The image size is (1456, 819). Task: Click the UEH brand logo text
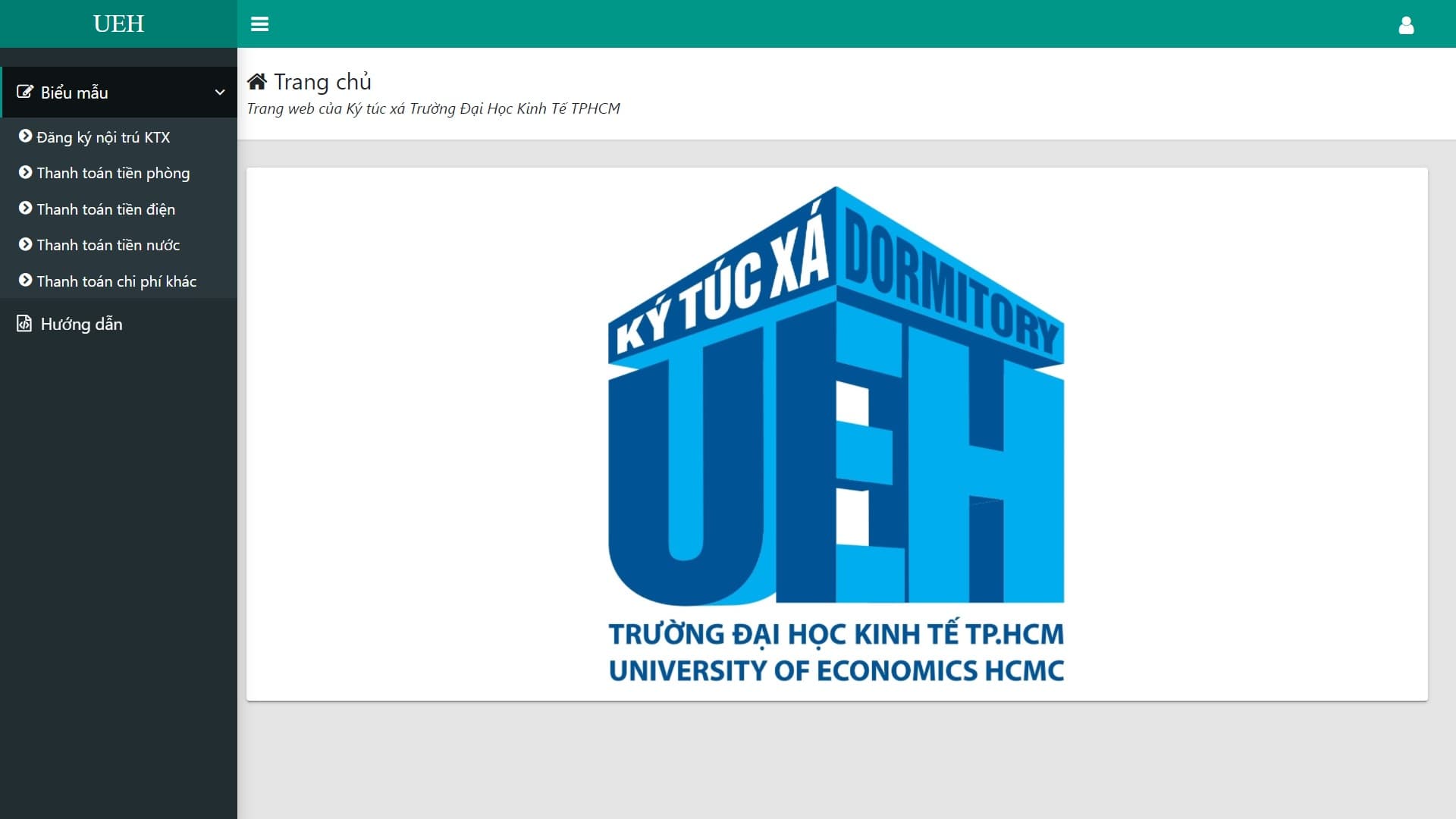118,24
